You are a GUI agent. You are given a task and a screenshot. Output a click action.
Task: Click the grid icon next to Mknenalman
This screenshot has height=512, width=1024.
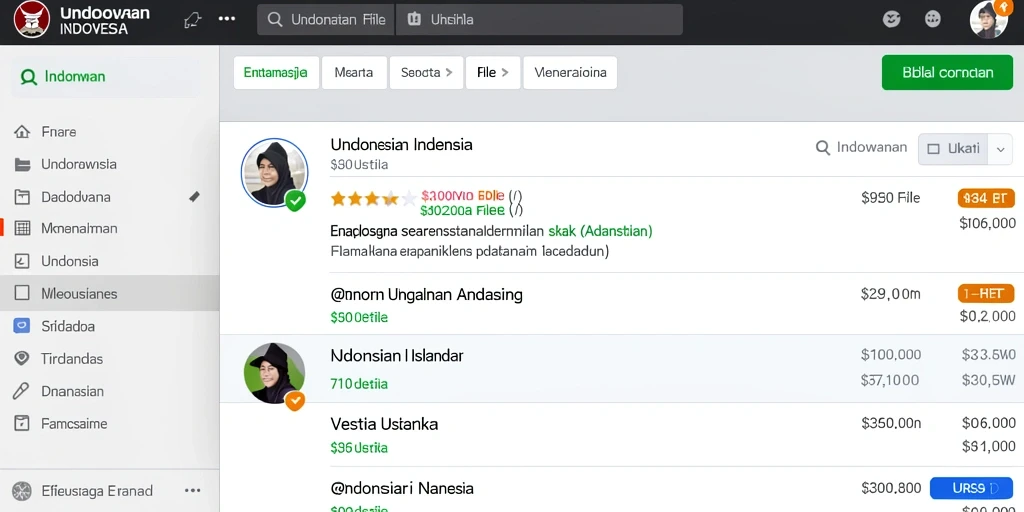[x=22, y=229]
